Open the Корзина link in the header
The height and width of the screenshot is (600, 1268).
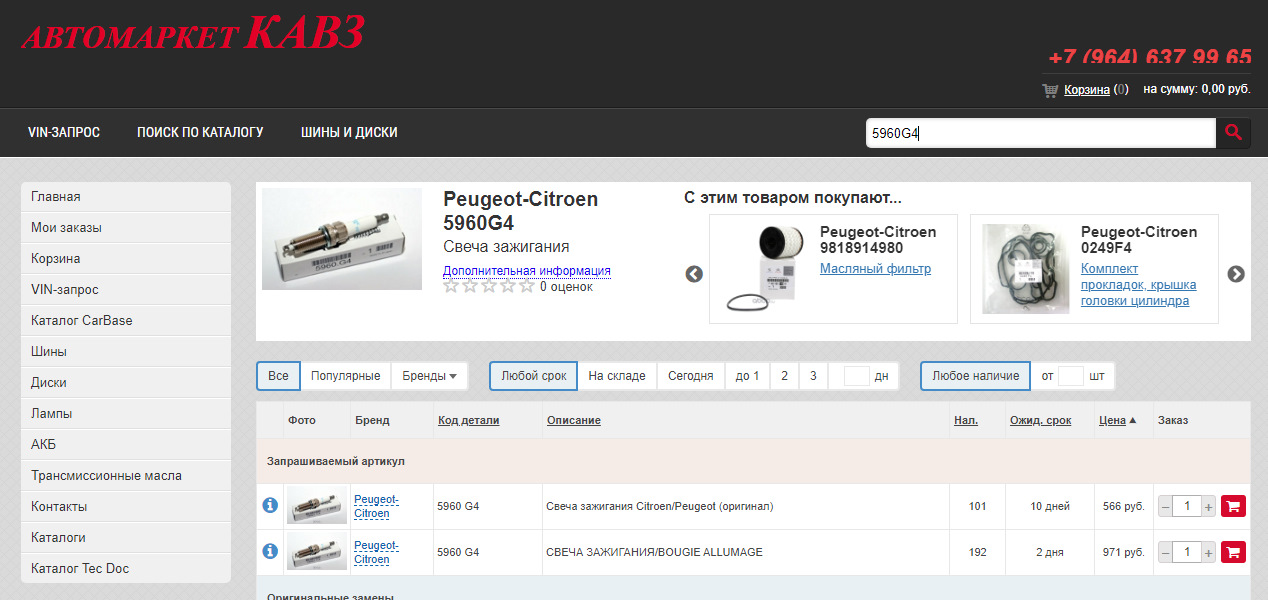coord(1087,89)
